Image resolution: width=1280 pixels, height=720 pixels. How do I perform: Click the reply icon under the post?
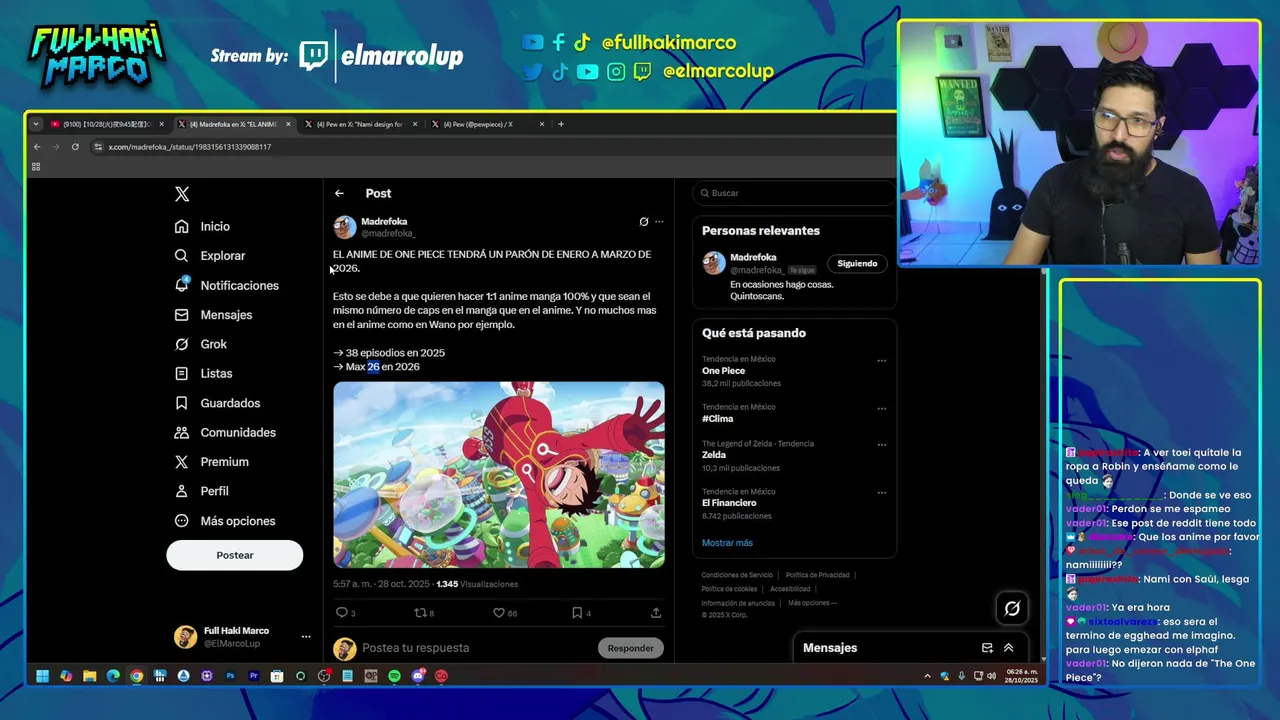[341, 613]
